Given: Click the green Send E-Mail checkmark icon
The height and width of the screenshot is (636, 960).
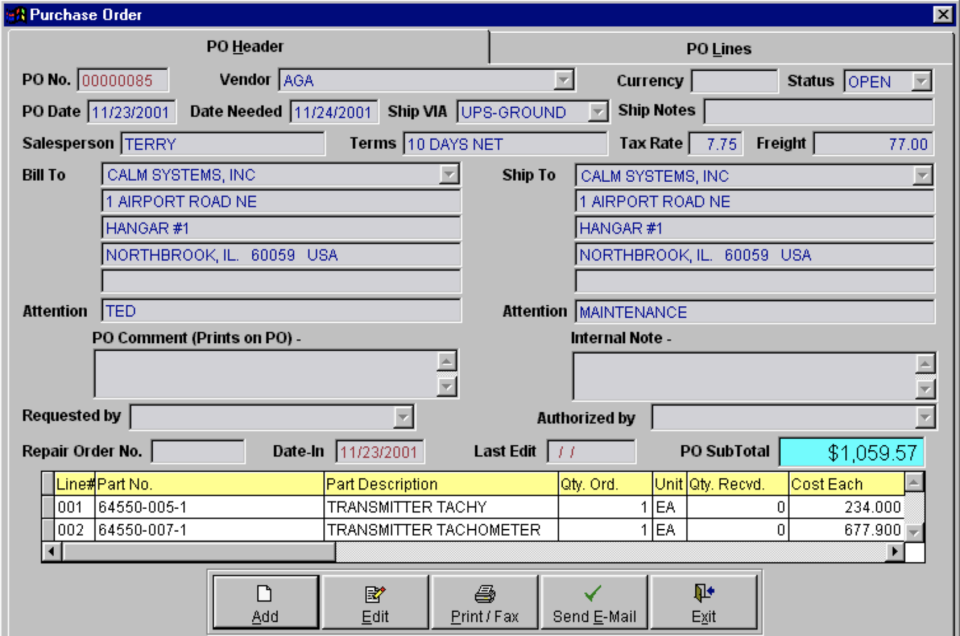Looking at the screenshot, I should coord(592,593).
